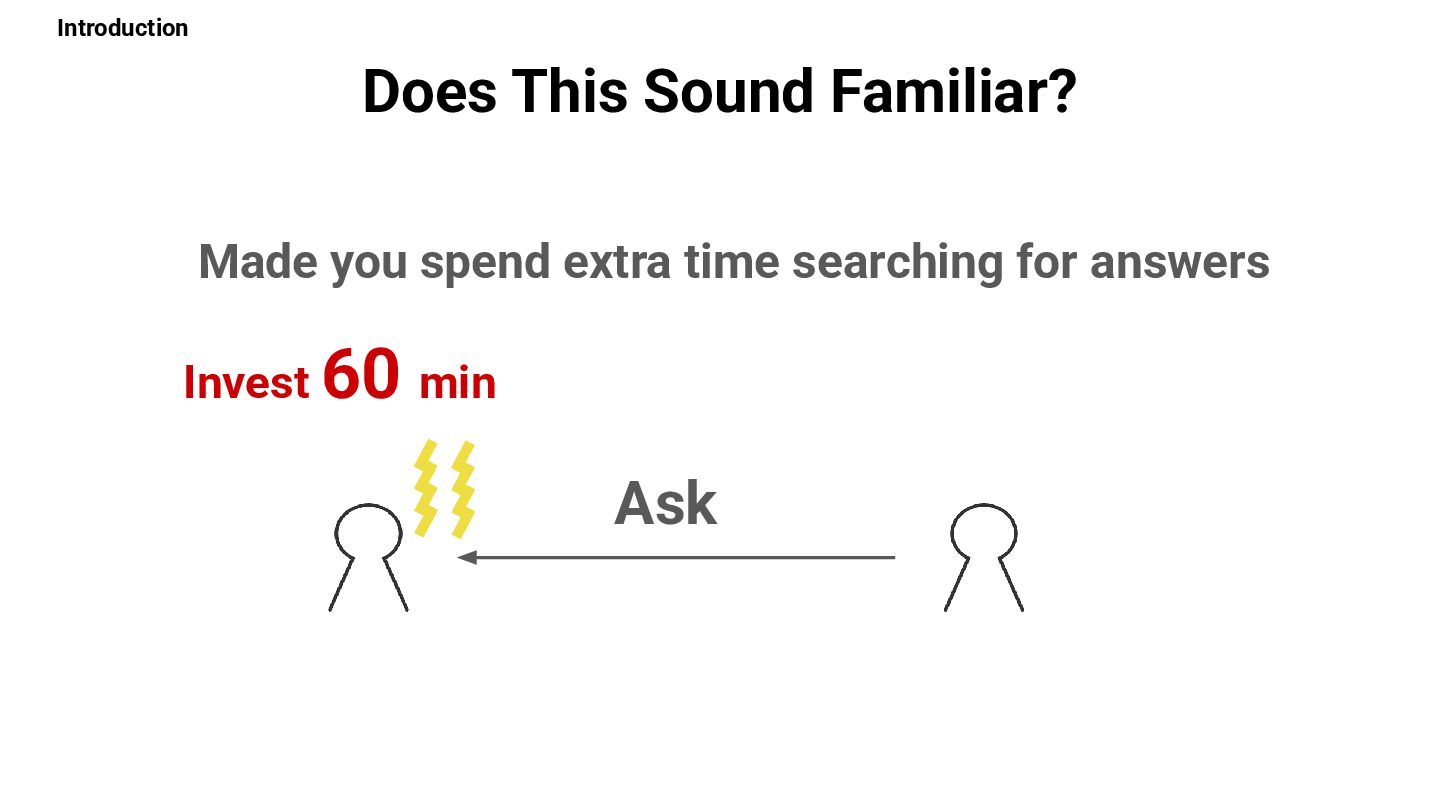Select the word 'Does' in title
Image resolution: width=1440 pixels, height=810 pixels.
pos(429,91)
